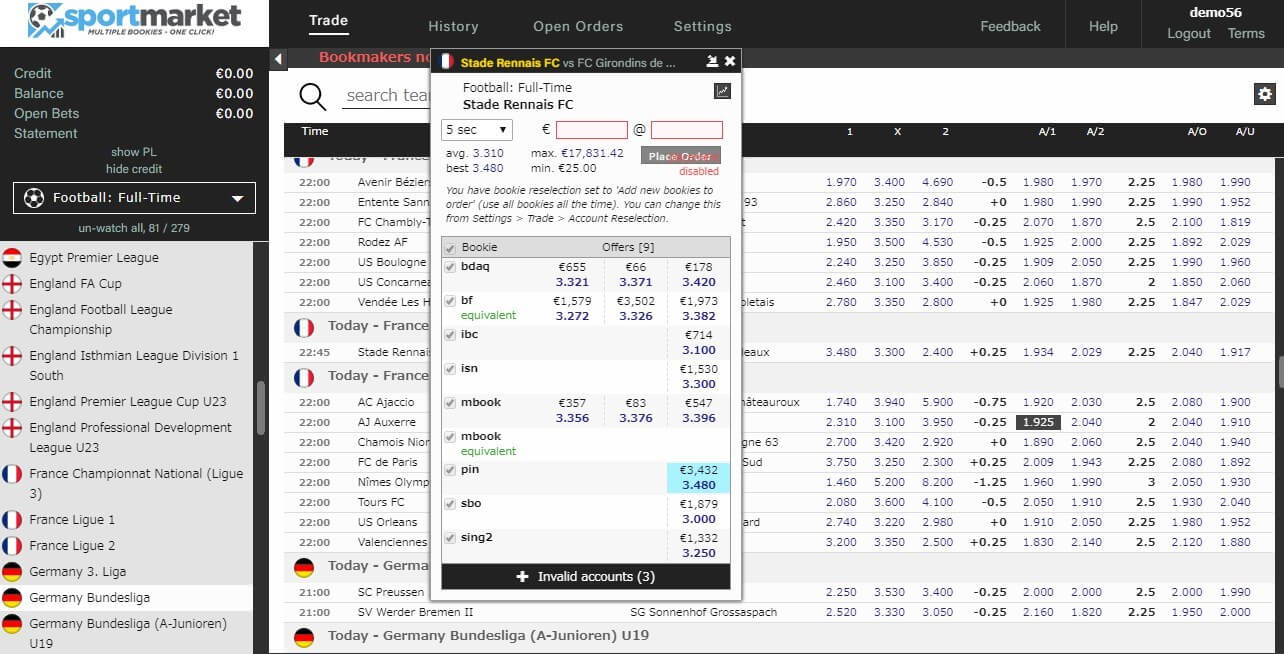Click the Statement link
The width and height of the screenshot is (1284, 654).
tap(46, 133)
